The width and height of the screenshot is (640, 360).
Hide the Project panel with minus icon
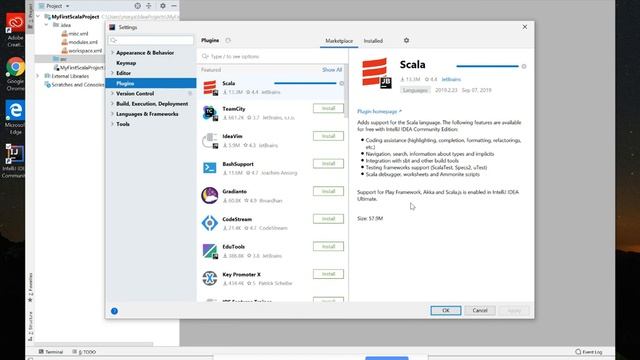(174, 6)
